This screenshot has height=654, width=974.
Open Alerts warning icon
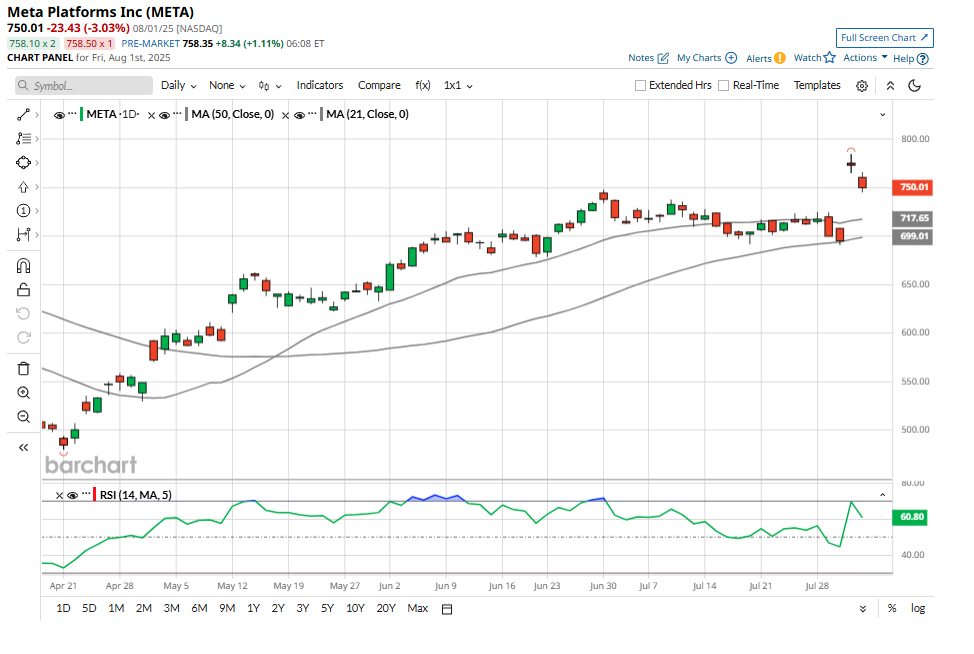pyautogui.click(x=780, y=58)
